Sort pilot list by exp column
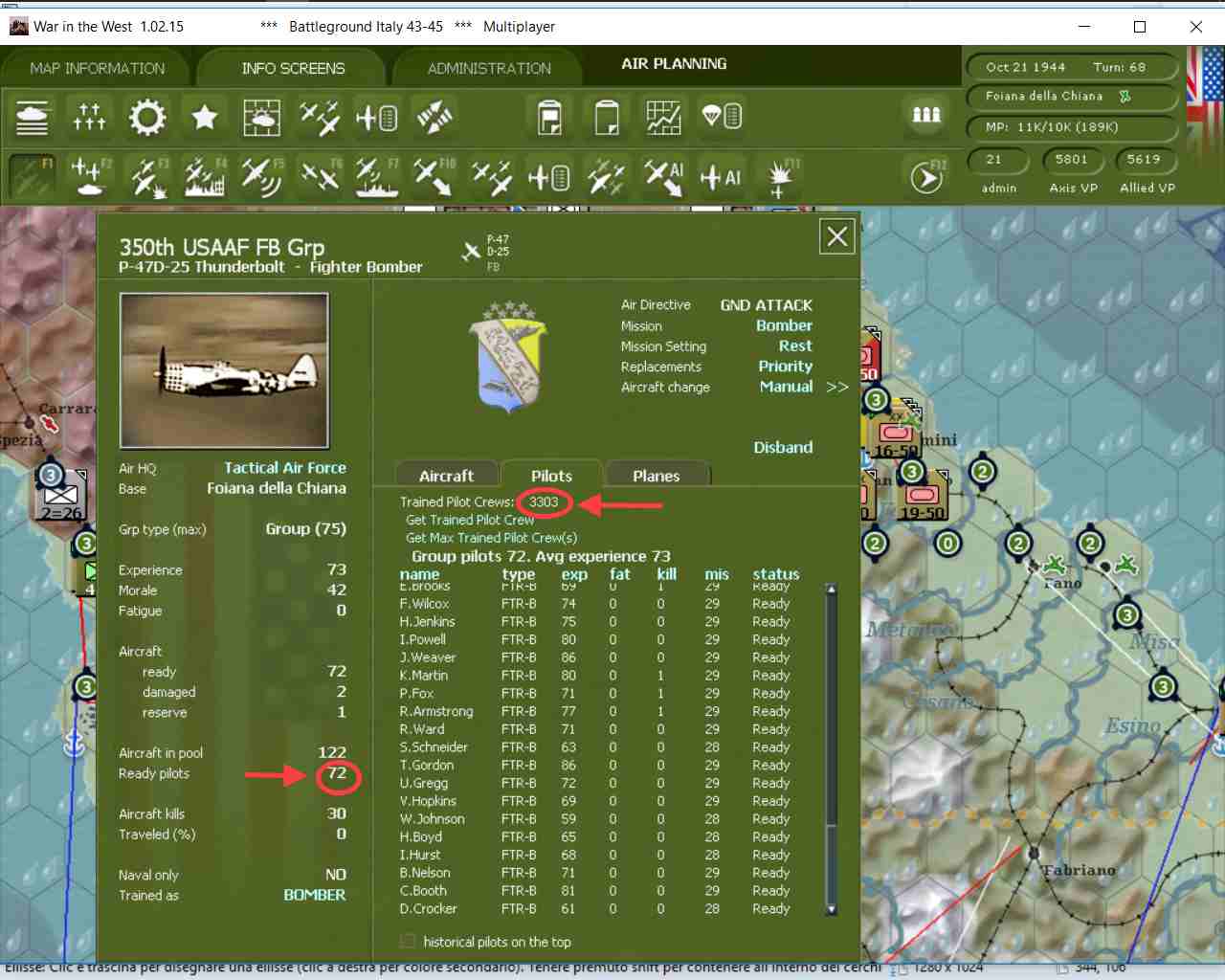 pyautogui.click(x=574, y=574)
